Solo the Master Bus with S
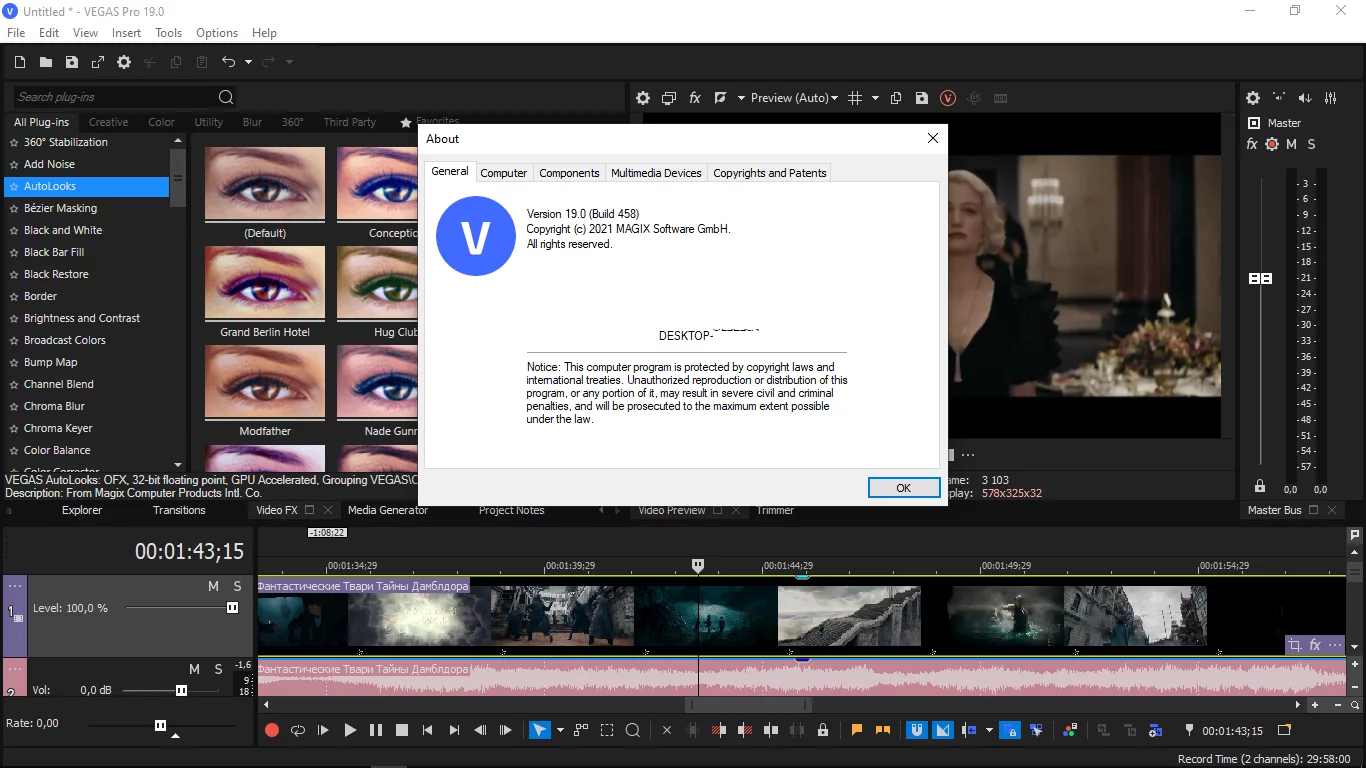The image size is (1366, 768). coord(1311,144)
